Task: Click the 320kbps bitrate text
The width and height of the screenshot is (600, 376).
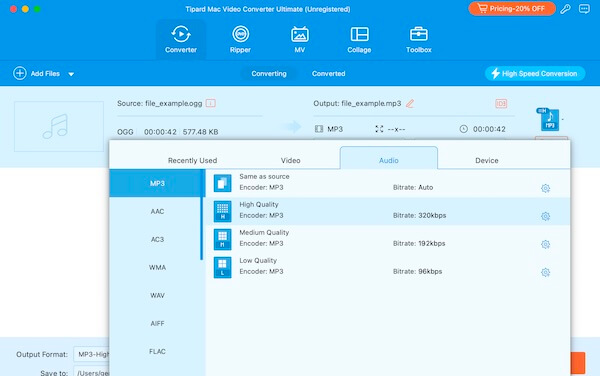Action: (x=432, y=215)
